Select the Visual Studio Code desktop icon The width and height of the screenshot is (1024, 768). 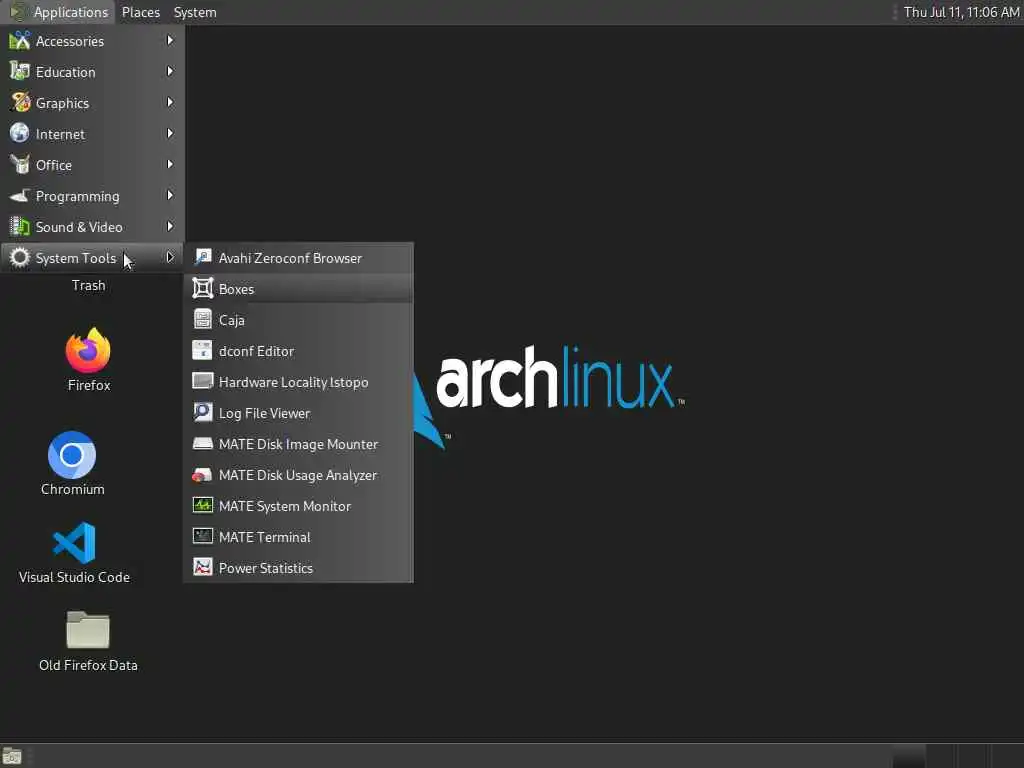74,543
